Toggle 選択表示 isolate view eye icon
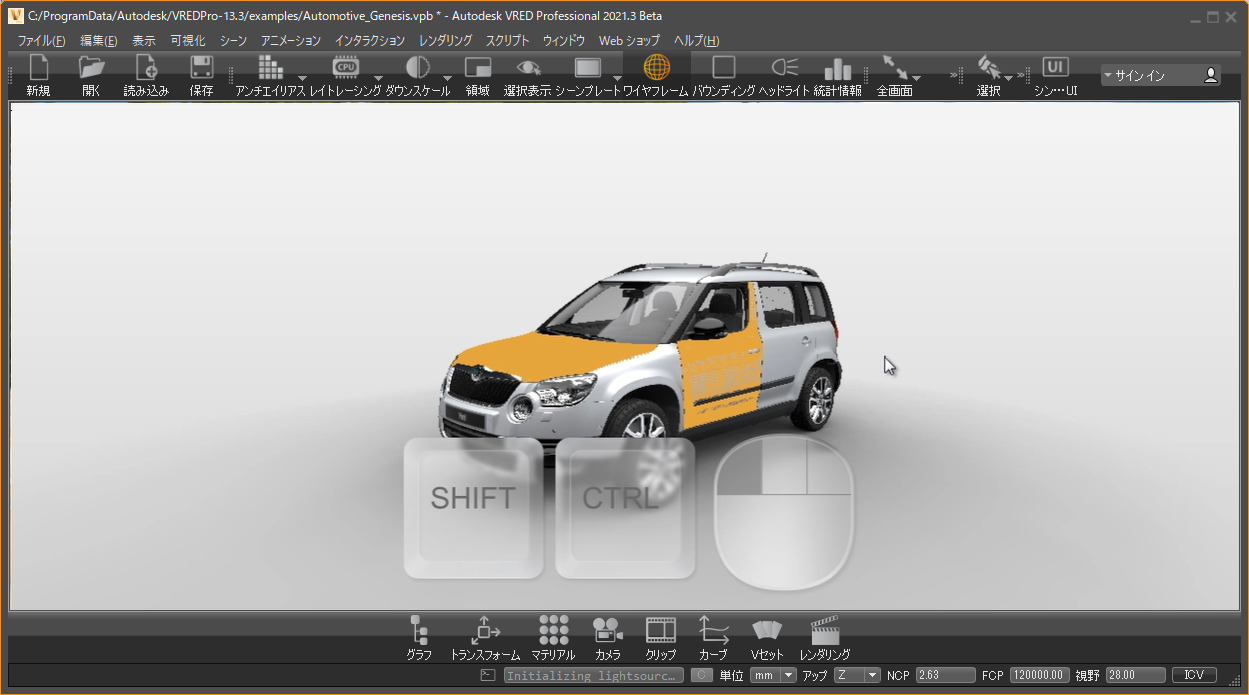This screenshot has width=1249, height=695. tap(527, 67)
